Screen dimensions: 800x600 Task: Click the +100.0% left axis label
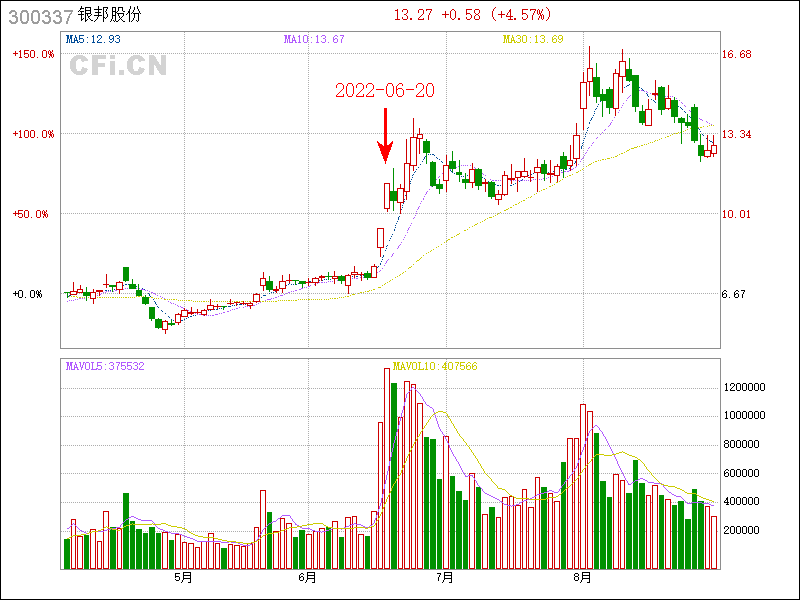(34, 134)
